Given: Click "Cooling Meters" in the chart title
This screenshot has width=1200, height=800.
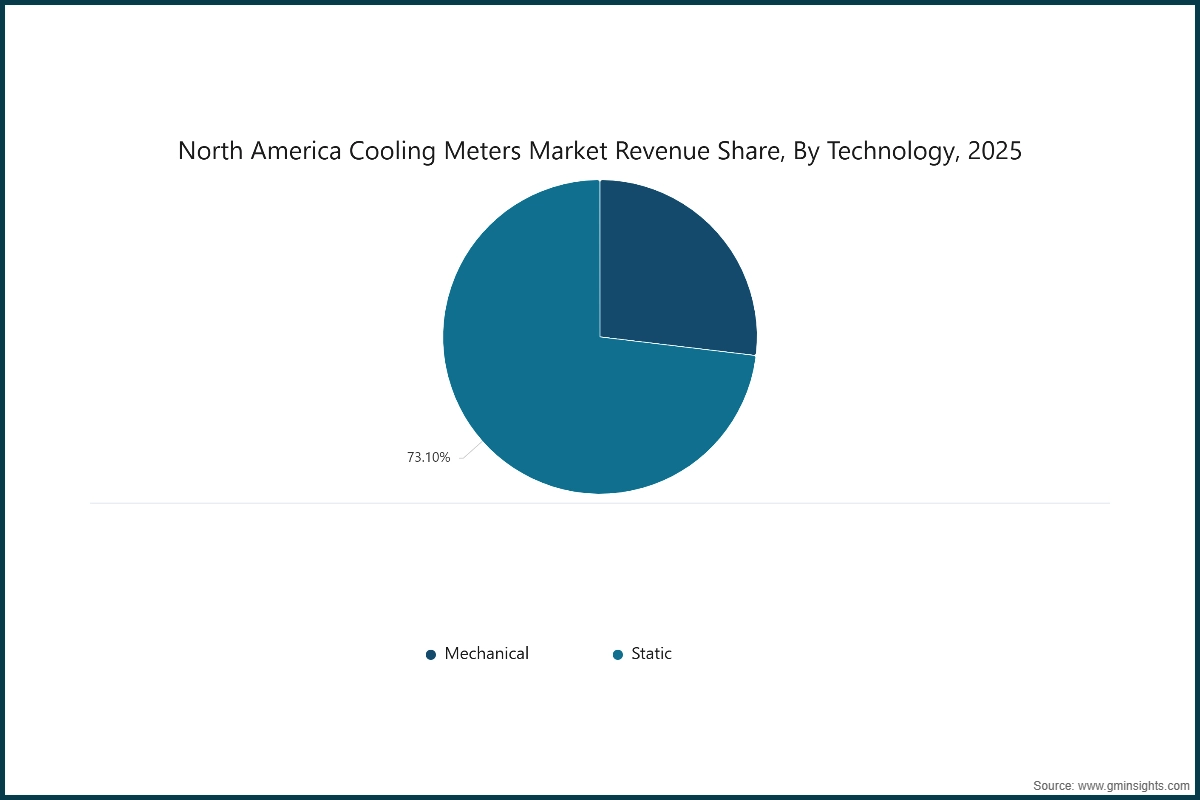Looking at the screenshot, I should pyautogui.click(x=392, y=151).
